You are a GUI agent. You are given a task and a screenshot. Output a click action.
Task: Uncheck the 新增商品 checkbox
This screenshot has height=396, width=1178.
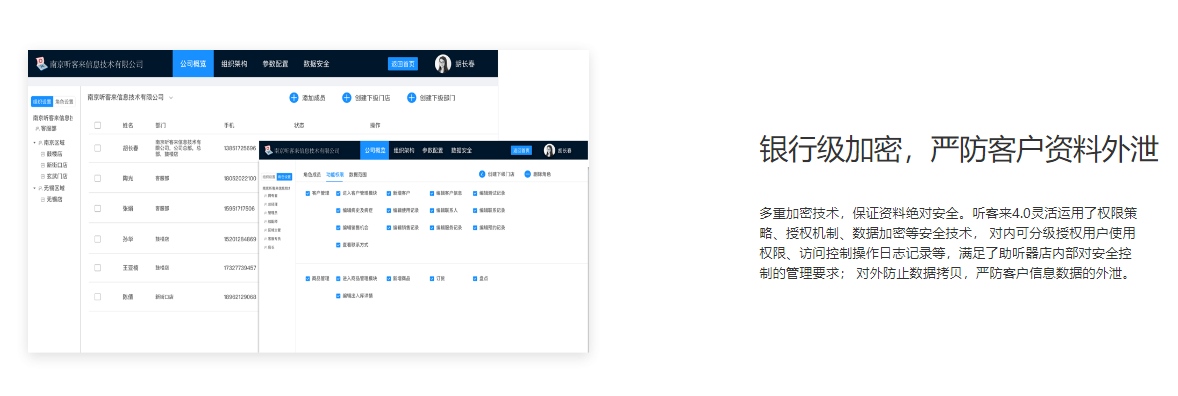388,278
